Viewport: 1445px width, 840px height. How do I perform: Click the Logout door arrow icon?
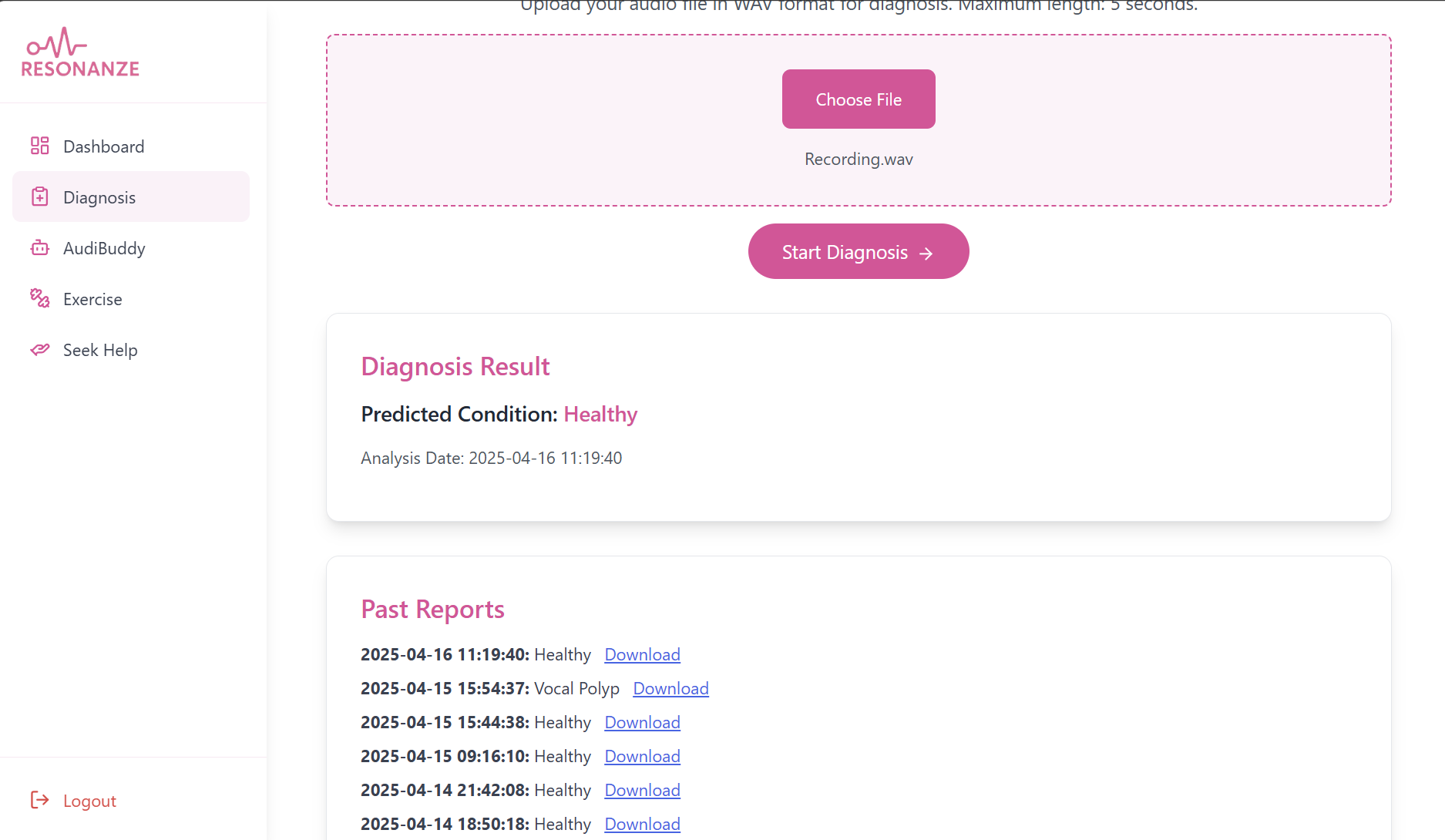click(39, 800)
